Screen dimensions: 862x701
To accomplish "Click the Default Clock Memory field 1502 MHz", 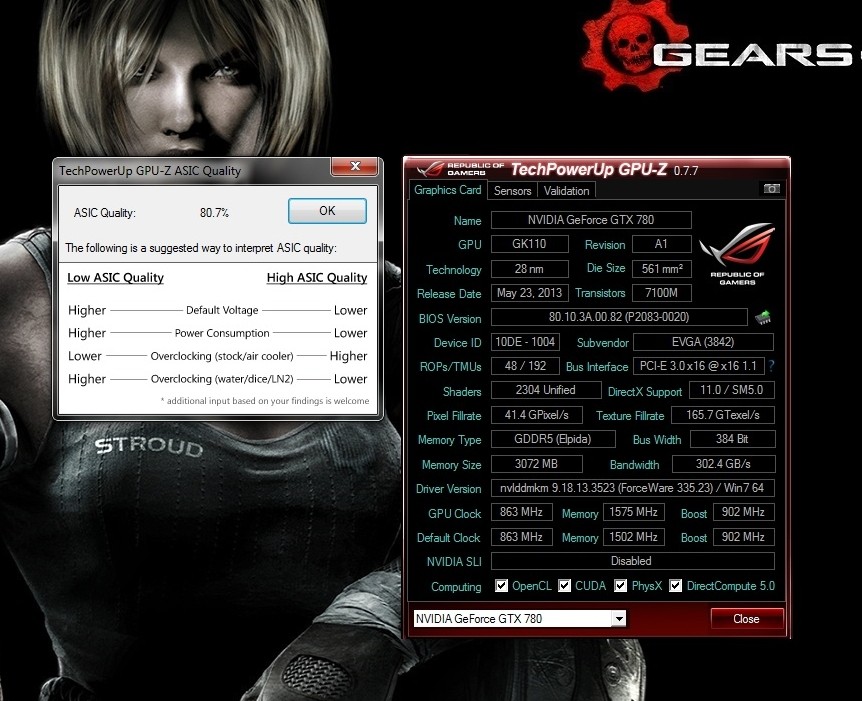I will point(634,537).
